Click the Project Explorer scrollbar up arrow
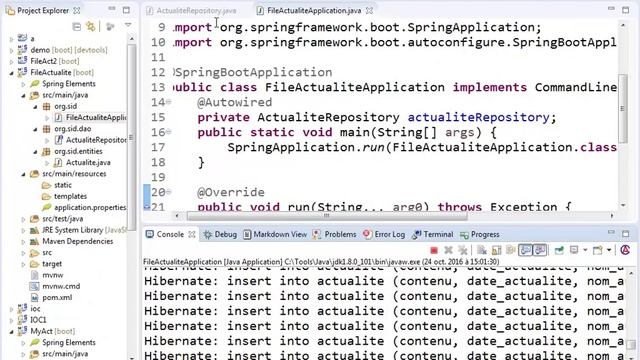 click(x=131, y=39)
